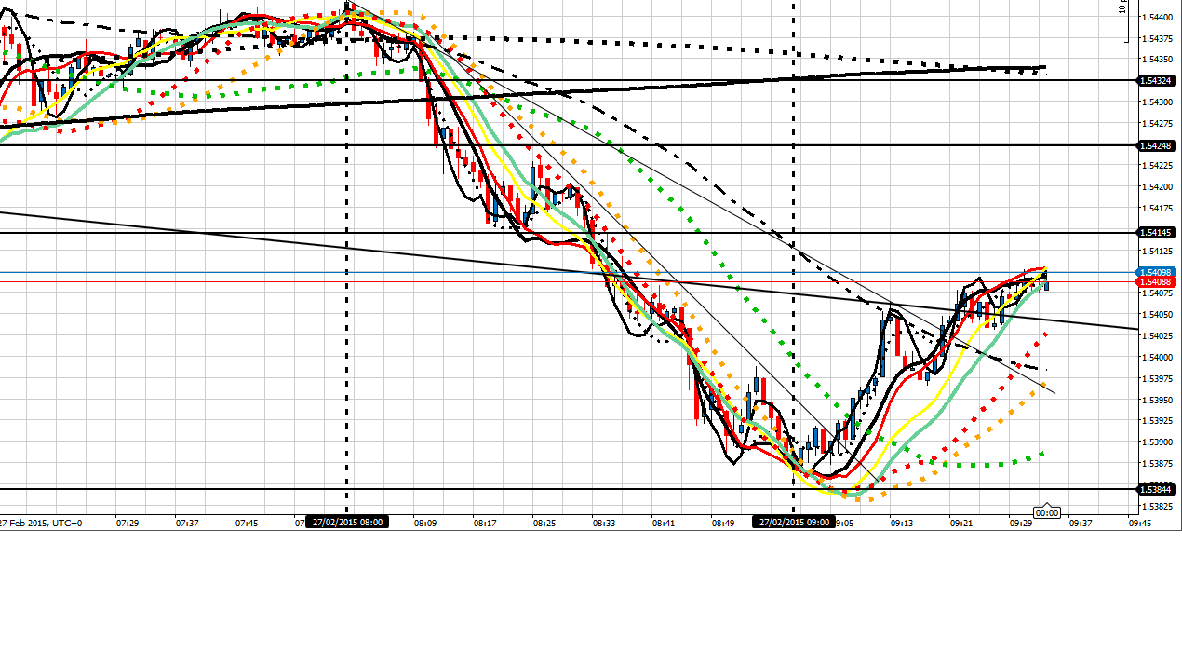Select the 1.53844 support level price label

[1158, 489]
